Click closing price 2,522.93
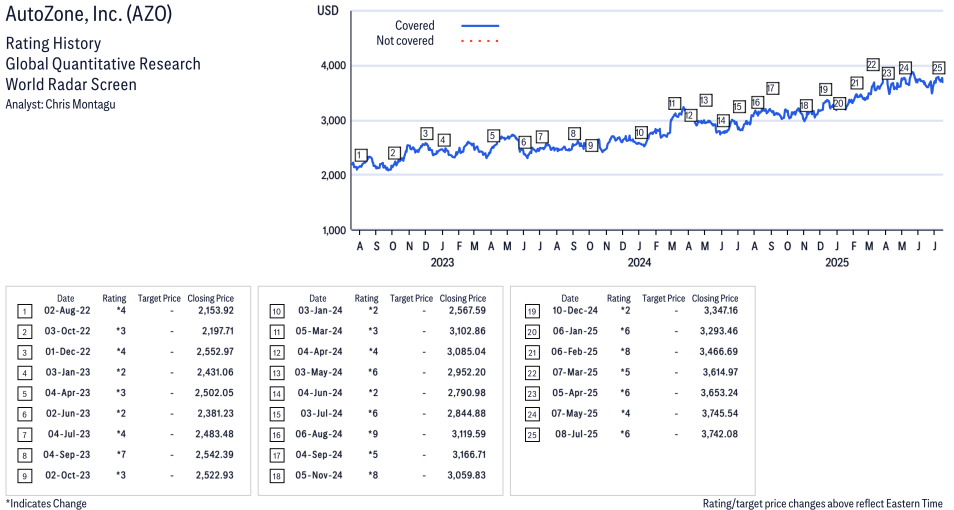The image size is (954, 510). tap(215, 475)
